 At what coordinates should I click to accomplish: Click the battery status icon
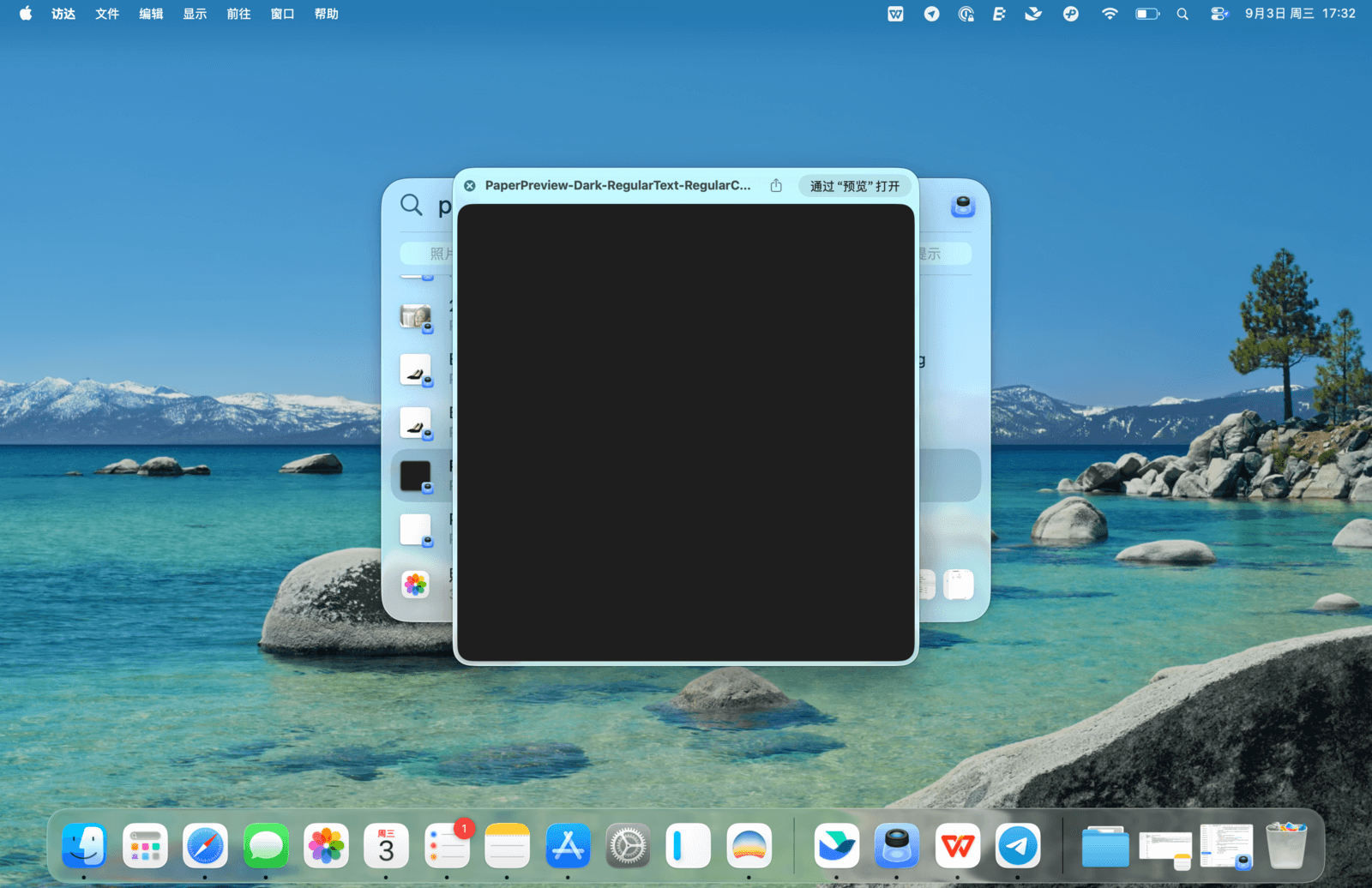pyautogui.click(x=1146, y=14)
